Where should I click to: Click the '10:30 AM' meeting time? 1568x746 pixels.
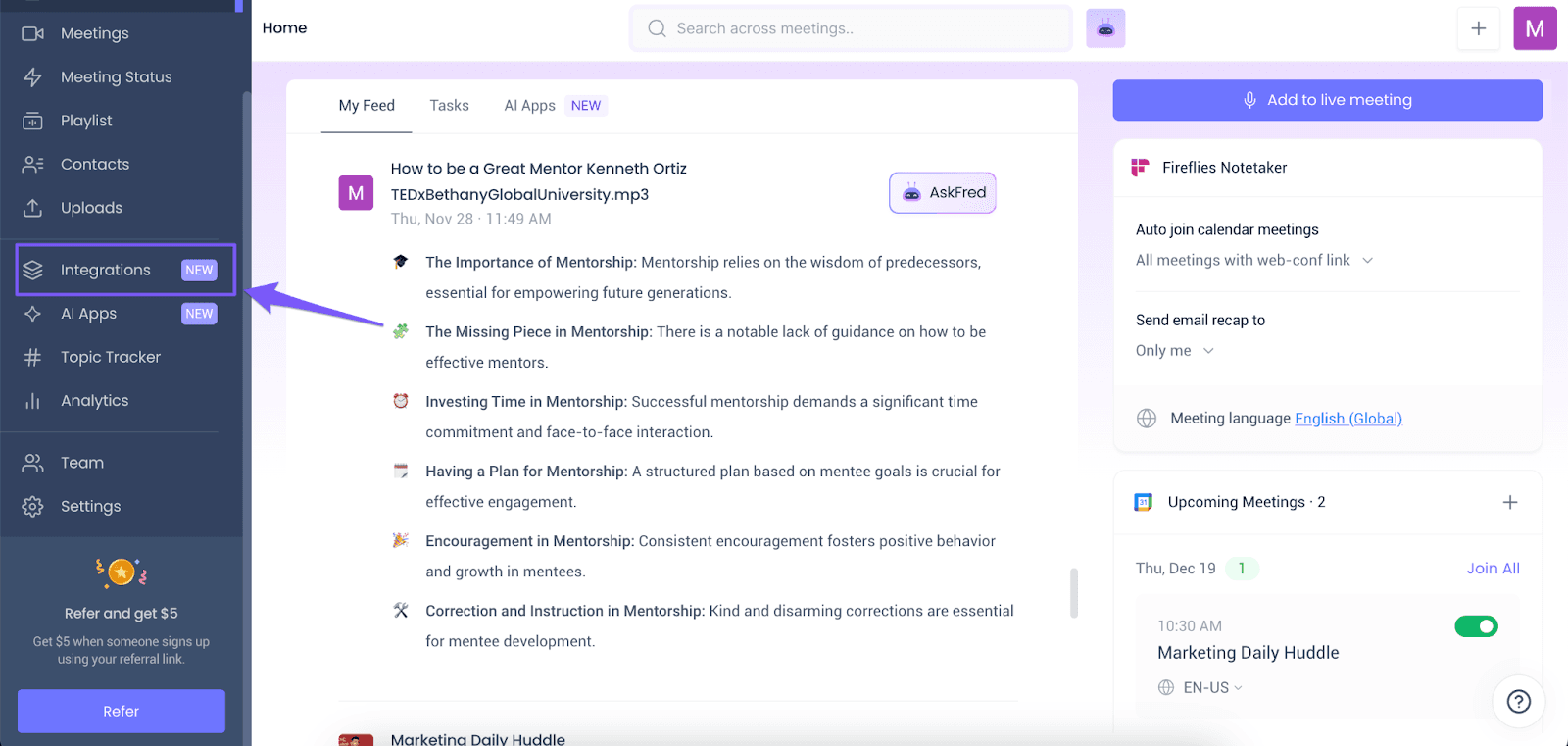(1190, 625)
